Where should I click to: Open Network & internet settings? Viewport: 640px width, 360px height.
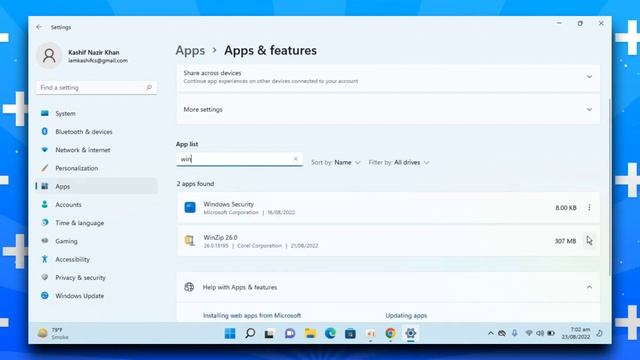click(x=96, y=150)
